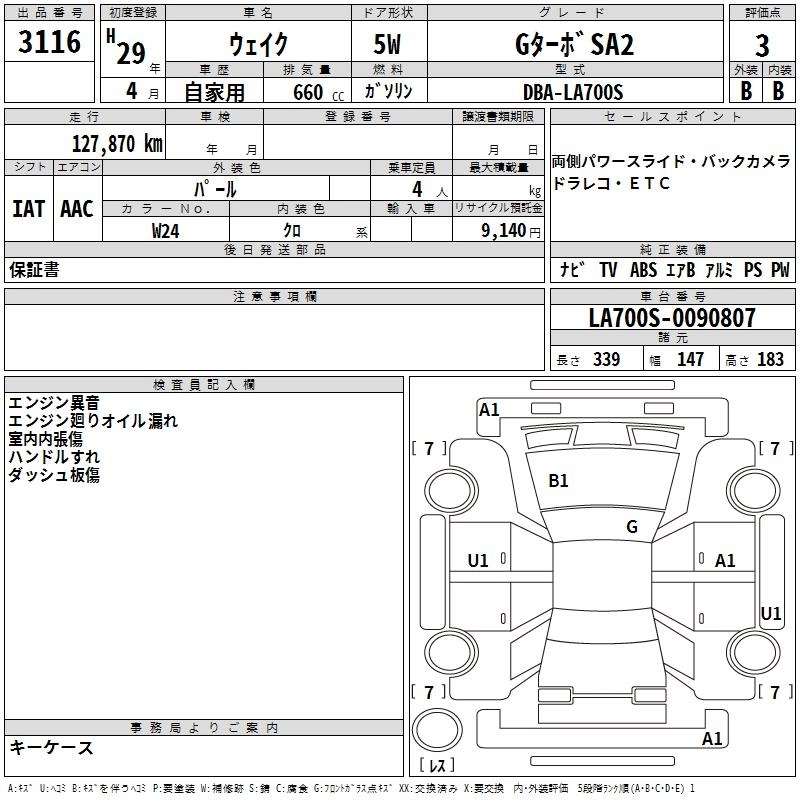Image resolution: width=800 pixels, height=800 pixels.
Task: Click the G windshield glass mark
Action: [631, 527]
